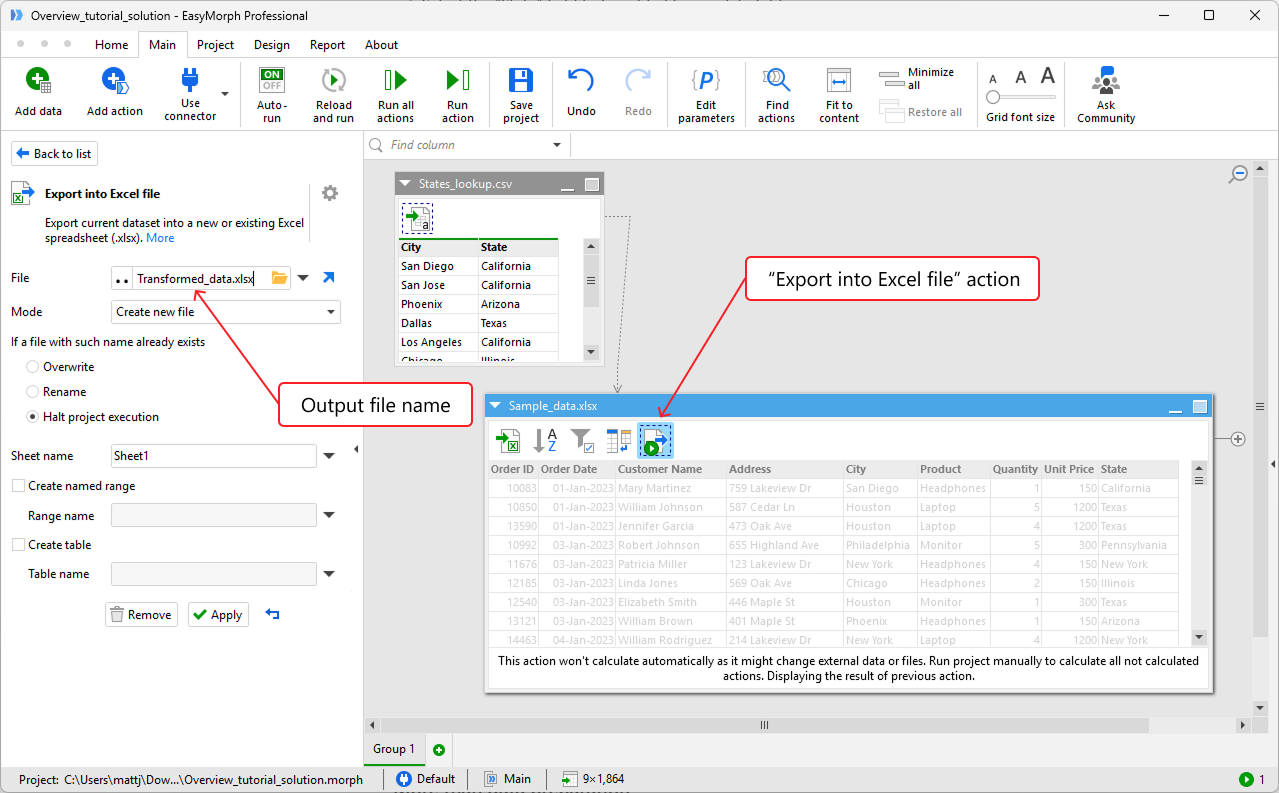Click the Find column search box
The width and height of the screenshot is (1279, 793).
467,145
